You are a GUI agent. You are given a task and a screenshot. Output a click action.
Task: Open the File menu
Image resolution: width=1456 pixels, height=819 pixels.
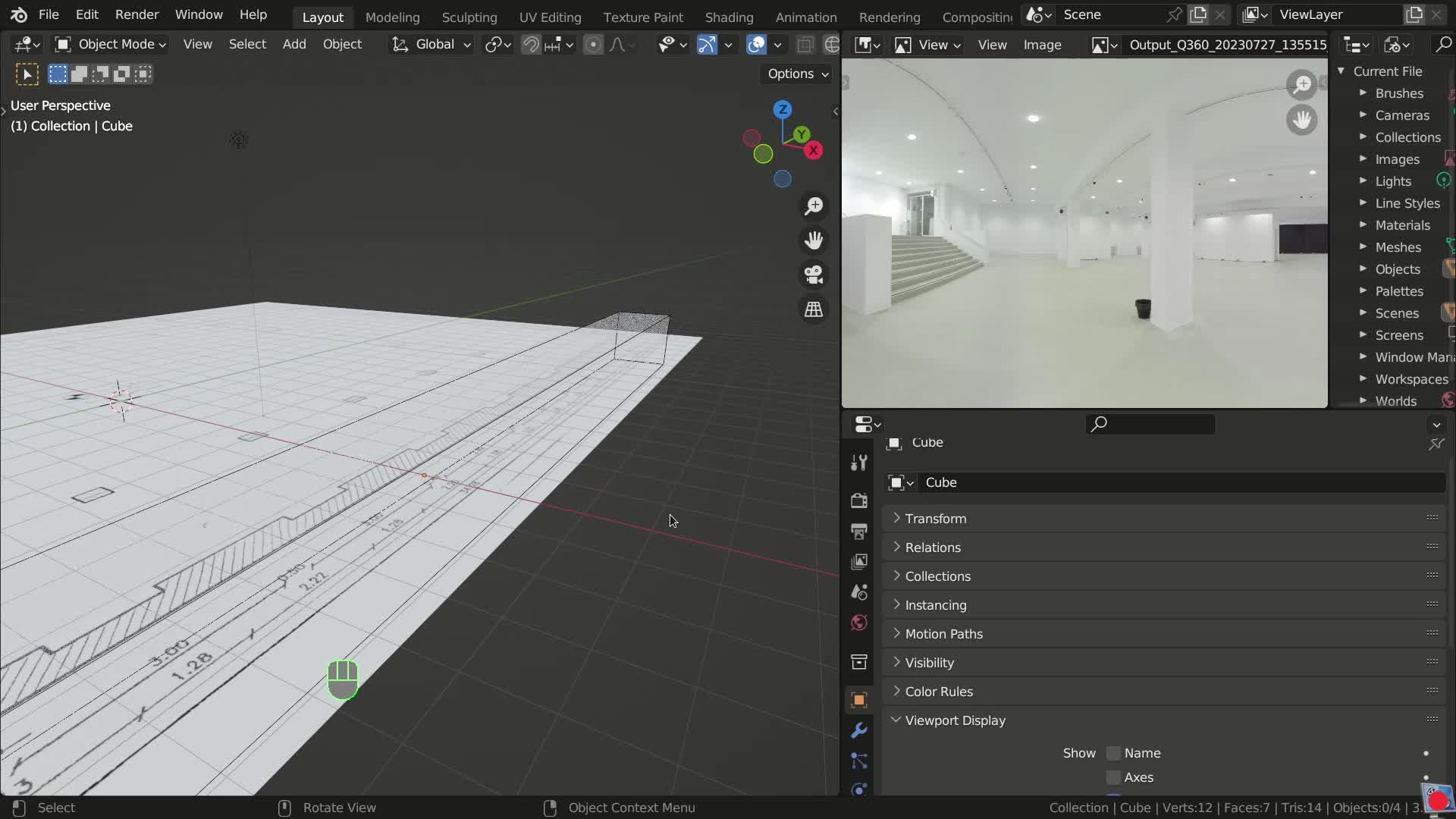tap(49, 14)
